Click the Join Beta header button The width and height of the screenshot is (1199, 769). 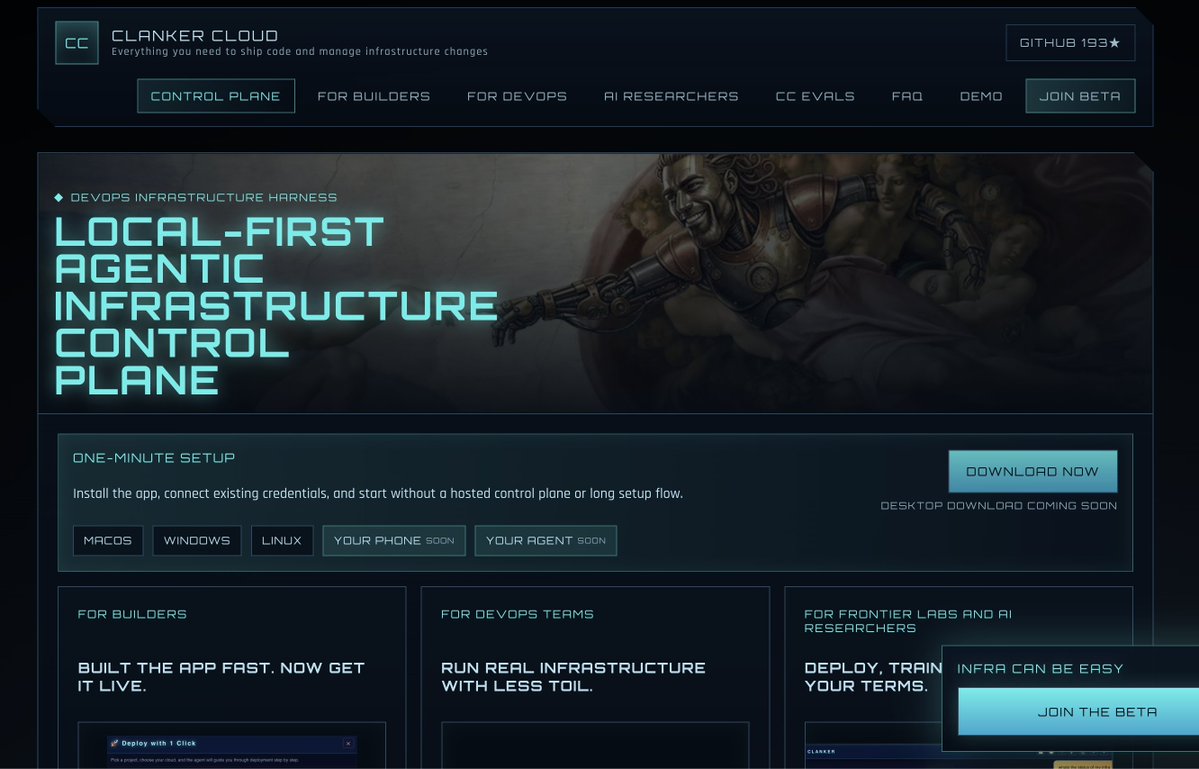coord(1080,96)
